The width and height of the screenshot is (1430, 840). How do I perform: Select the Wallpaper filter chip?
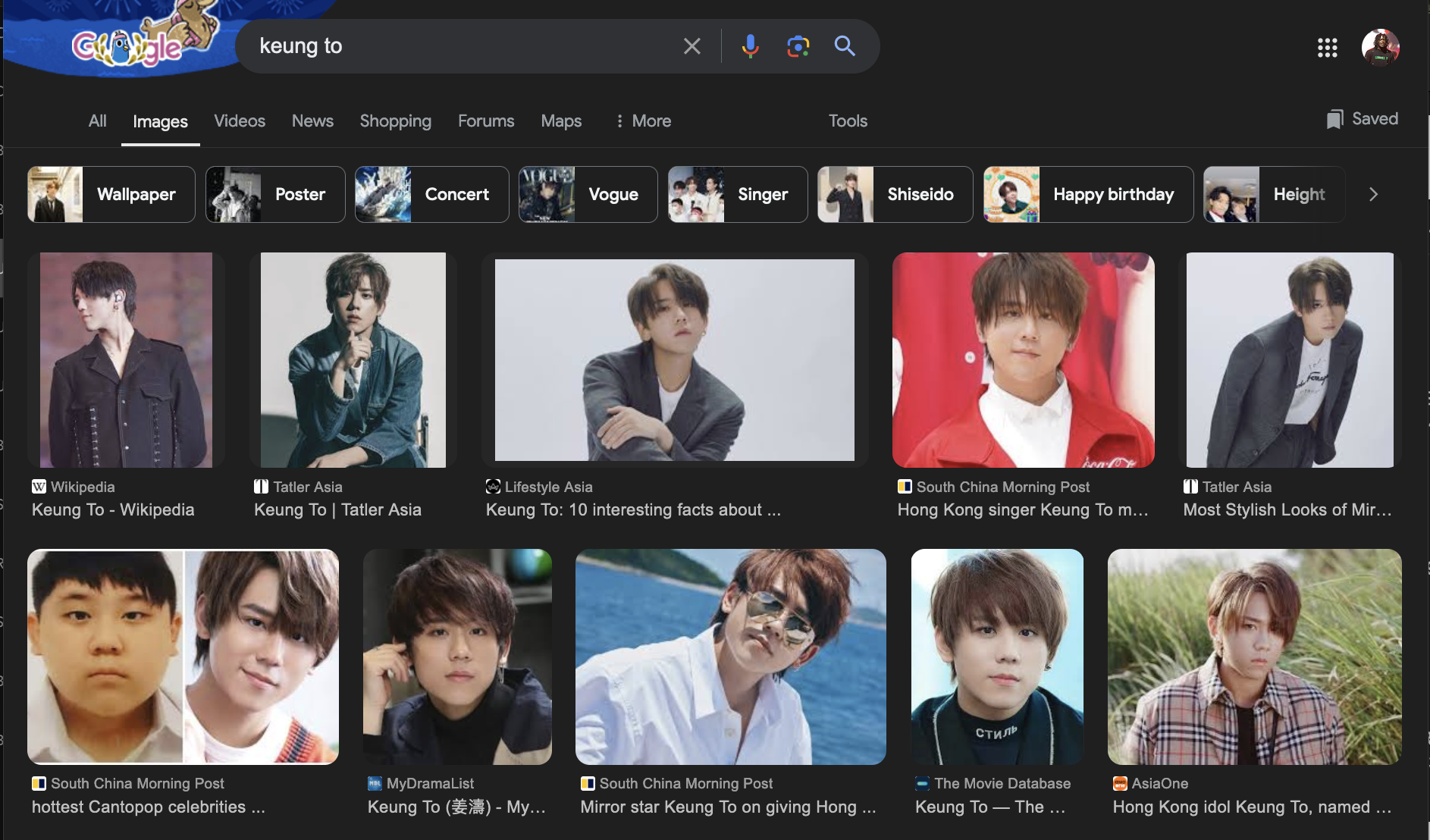(111, 195)
